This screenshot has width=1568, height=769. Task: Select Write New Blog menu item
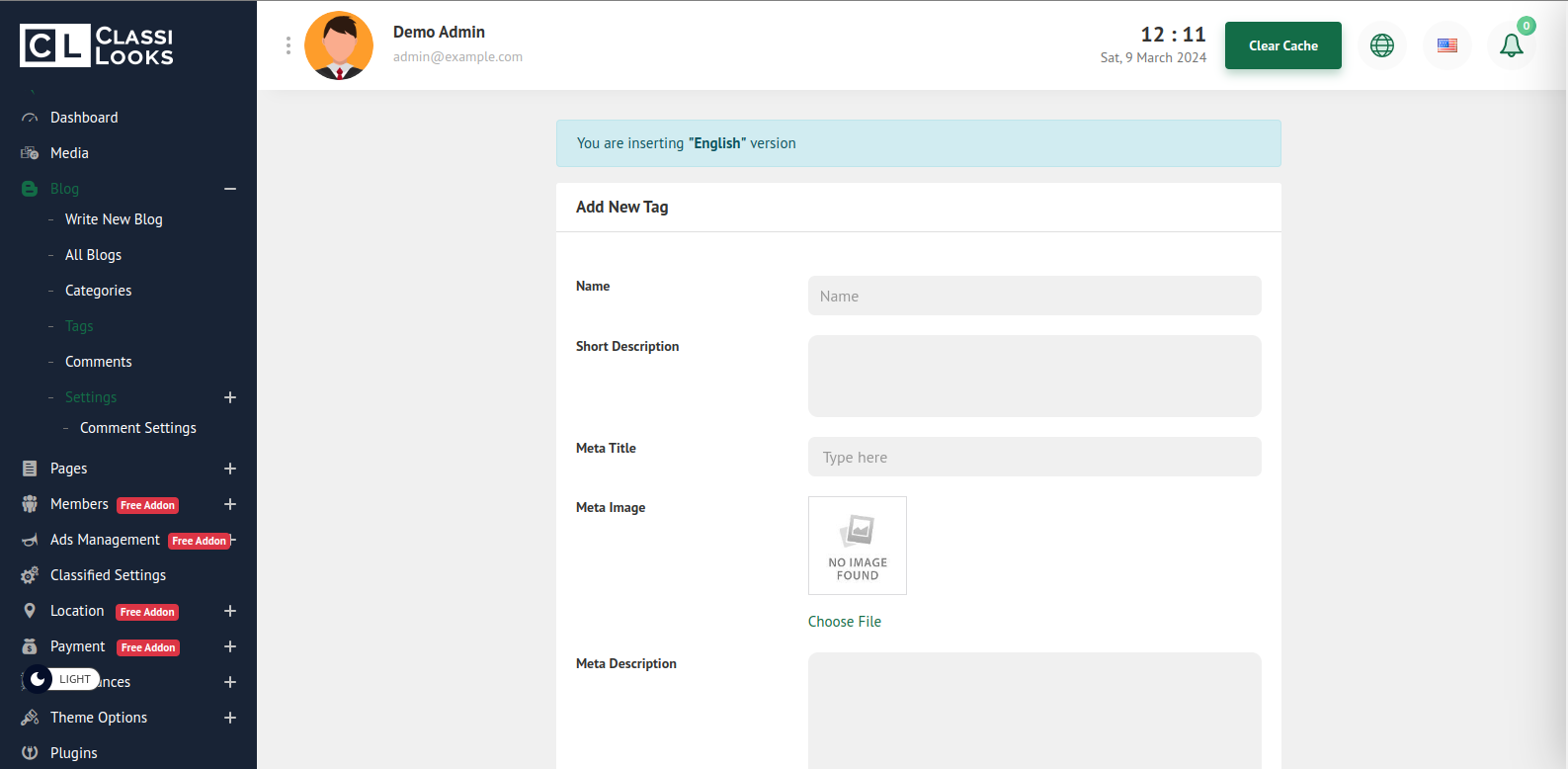pyautogui.click(x=114, y=219)
